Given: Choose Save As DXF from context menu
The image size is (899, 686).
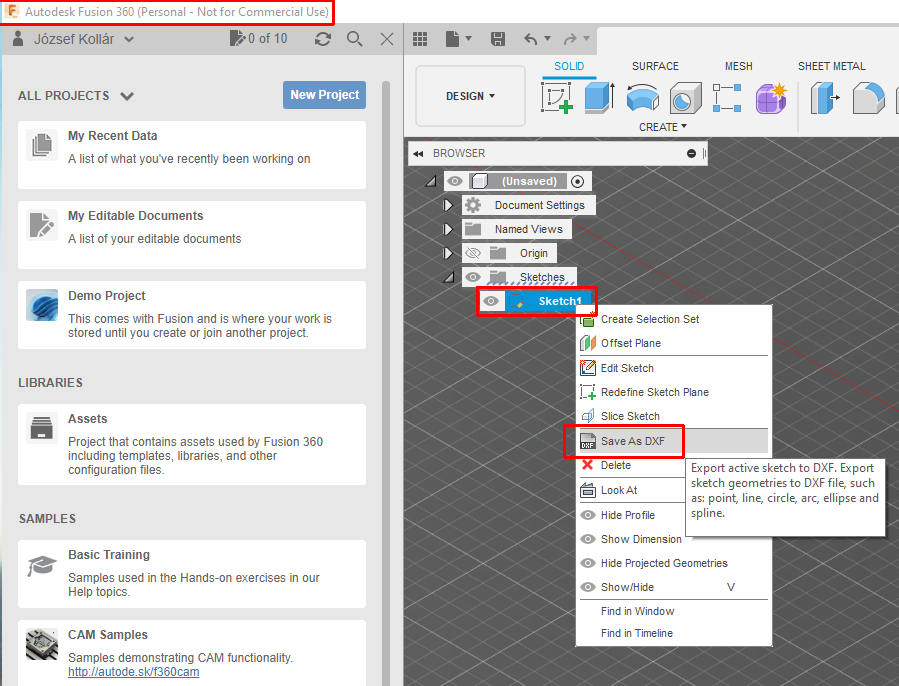Looking at the screenshot, I should (x=674, y=441).
